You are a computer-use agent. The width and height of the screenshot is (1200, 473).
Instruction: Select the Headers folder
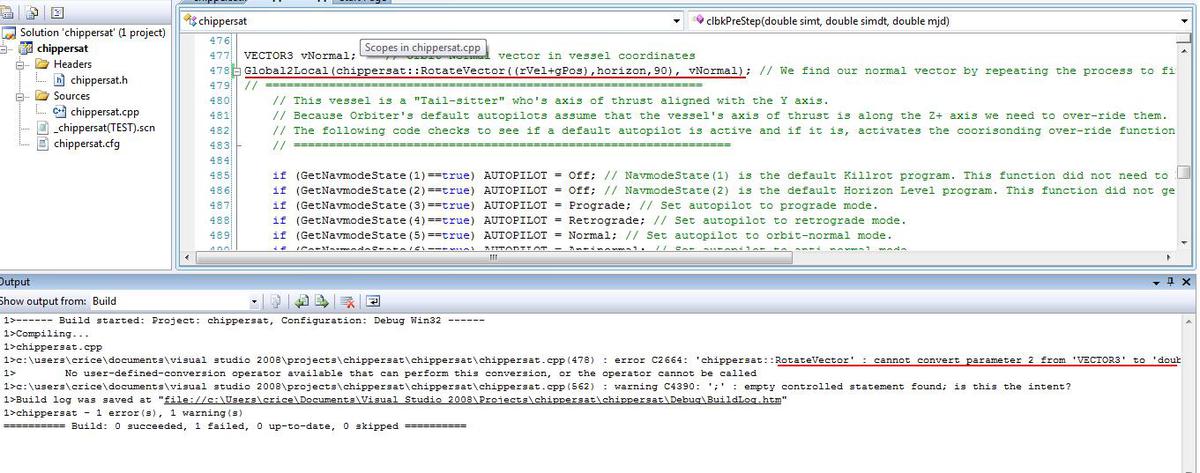tap(62, 64)
